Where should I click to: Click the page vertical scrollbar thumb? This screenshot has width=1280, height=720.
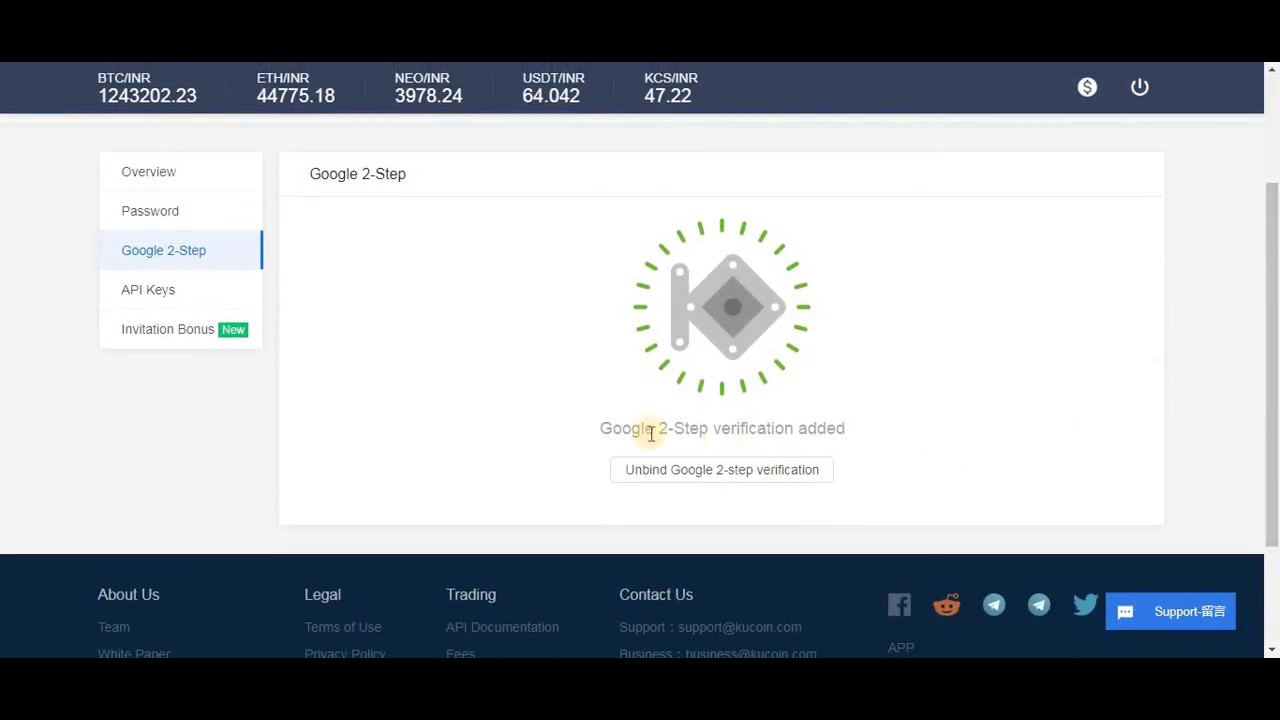[x=1272, y=365]
